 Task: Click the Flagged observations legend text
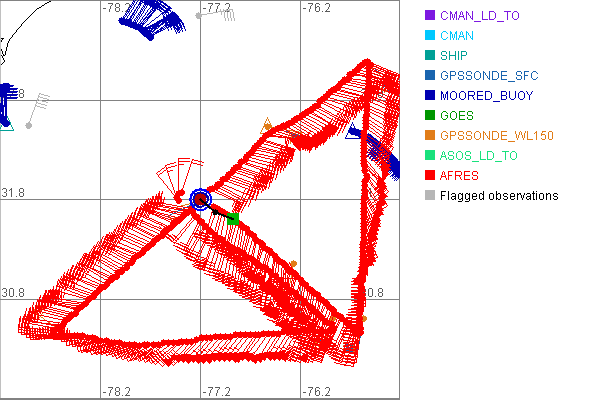click(499, 196)
